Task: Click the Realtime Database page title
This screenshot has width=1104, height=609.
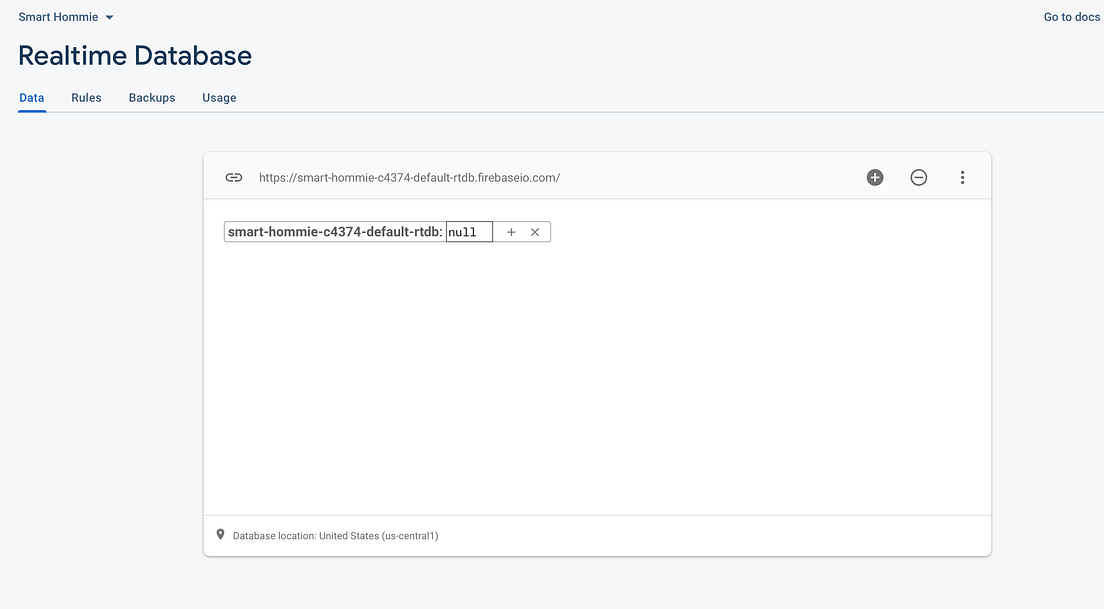Action: [x=134, y=55]
